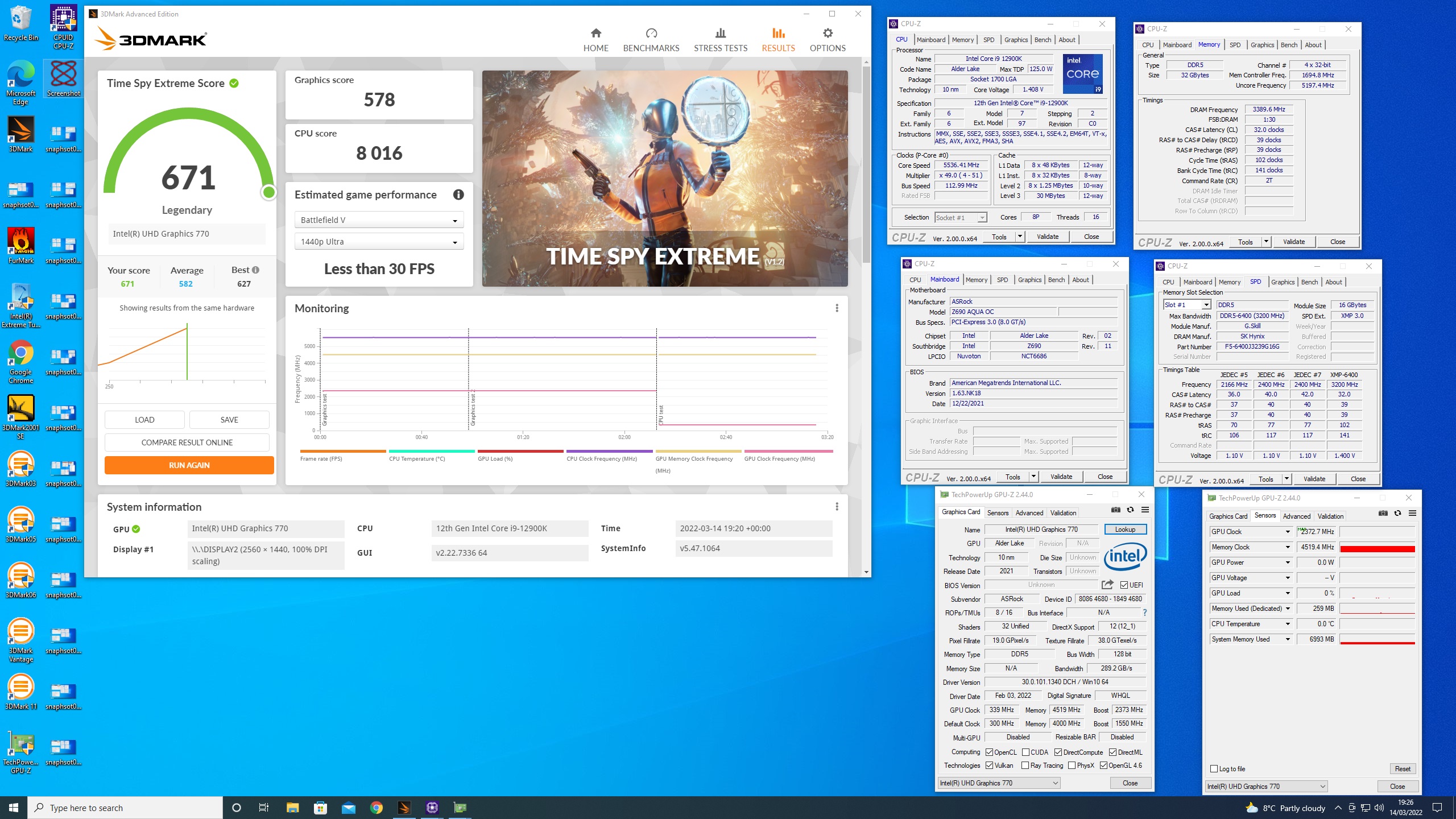Open the GPU selector dropdown in GPU-Z Graphics Card
Viewport: 1456px width, 819px height.
point(999,783)
